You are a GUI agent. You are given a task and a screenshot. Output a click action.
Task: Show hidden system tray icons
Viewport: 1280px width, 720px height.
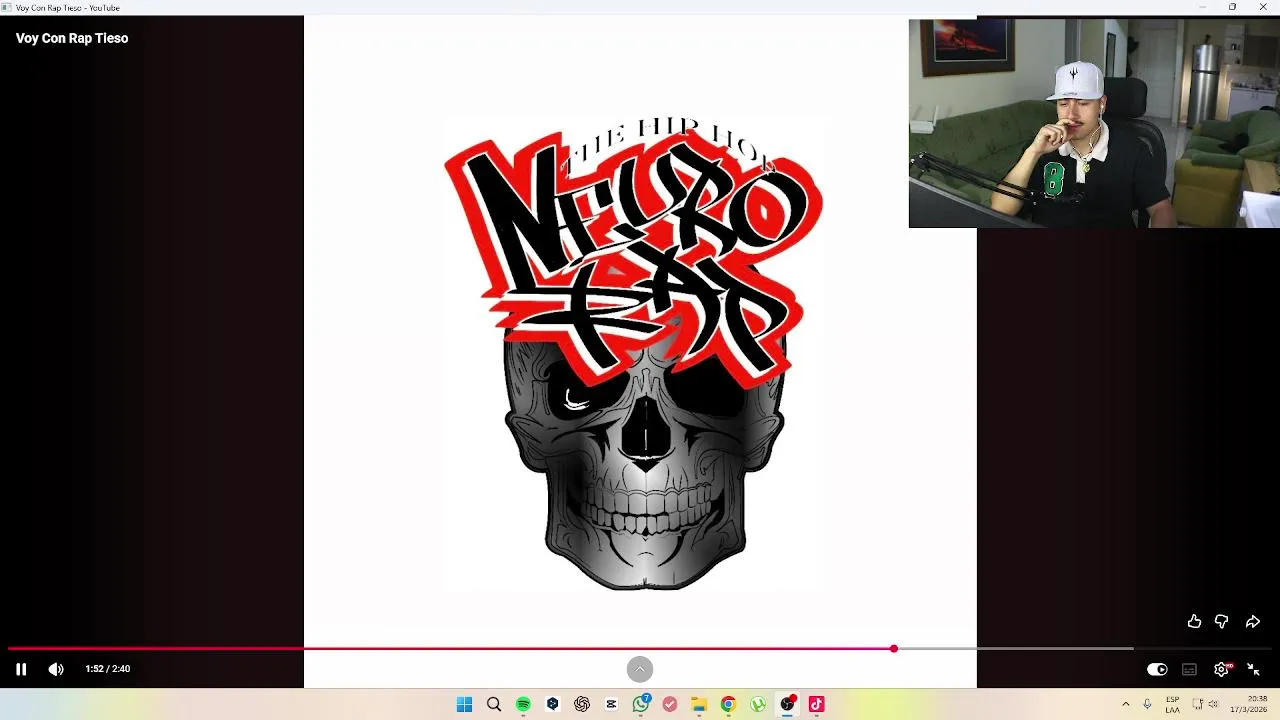(x=1126, y=705)
